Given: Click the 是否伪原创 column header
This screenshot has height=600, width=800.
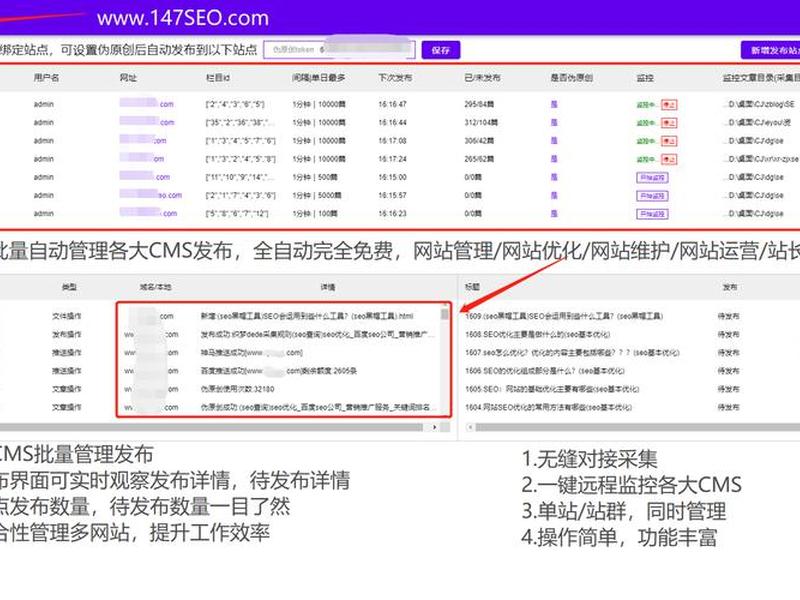Looking at the screenshot, I should (571, 78).
